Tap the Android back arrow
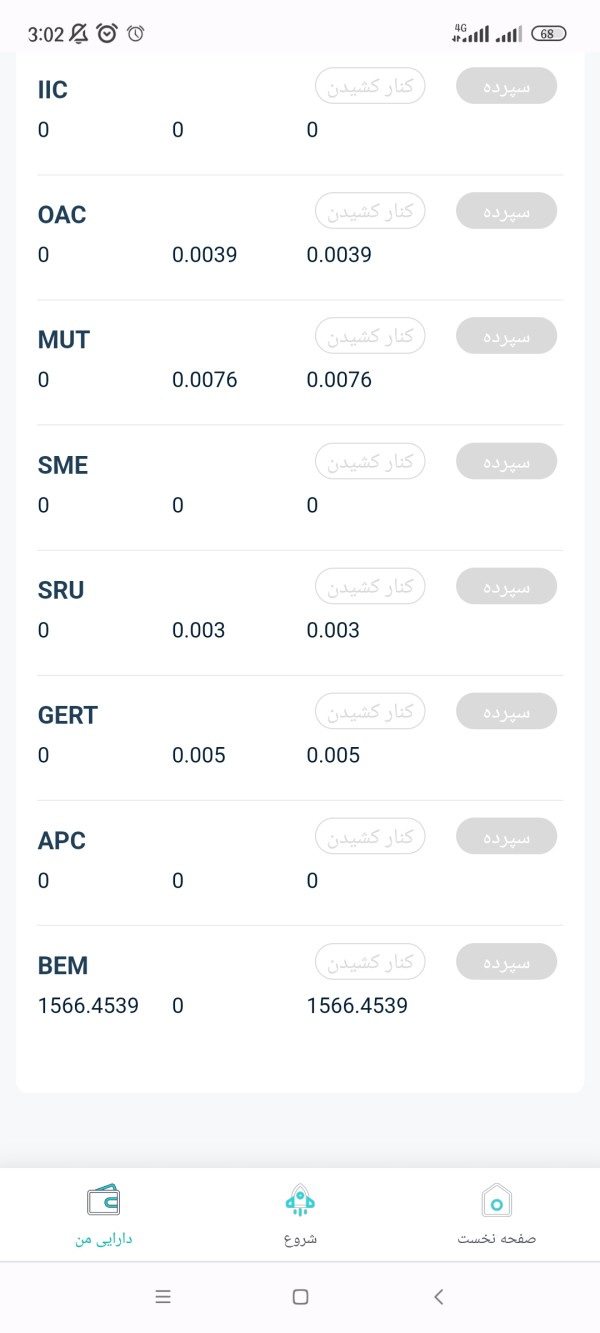 tap(438, 1297)
